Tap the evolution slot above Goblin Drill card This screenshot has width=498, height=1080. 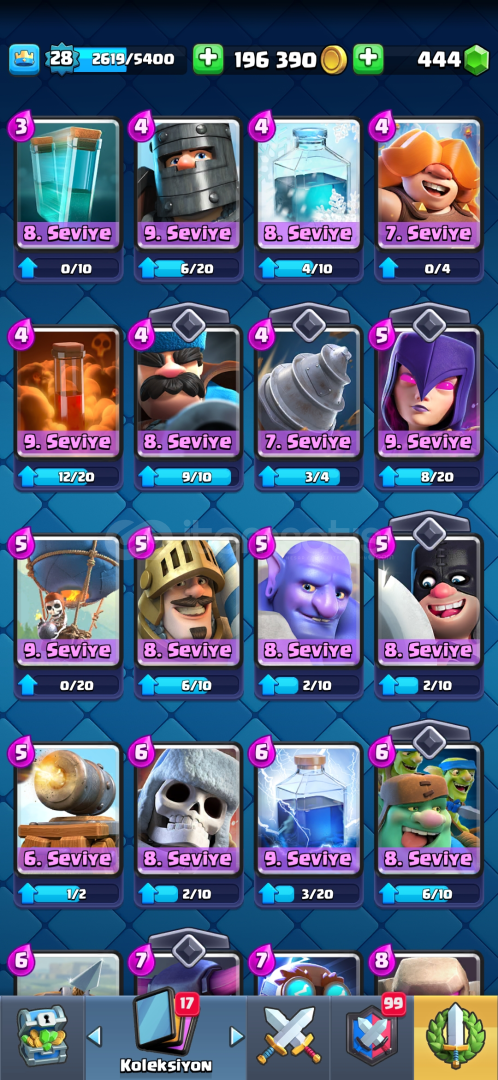(x=309, y=320)
